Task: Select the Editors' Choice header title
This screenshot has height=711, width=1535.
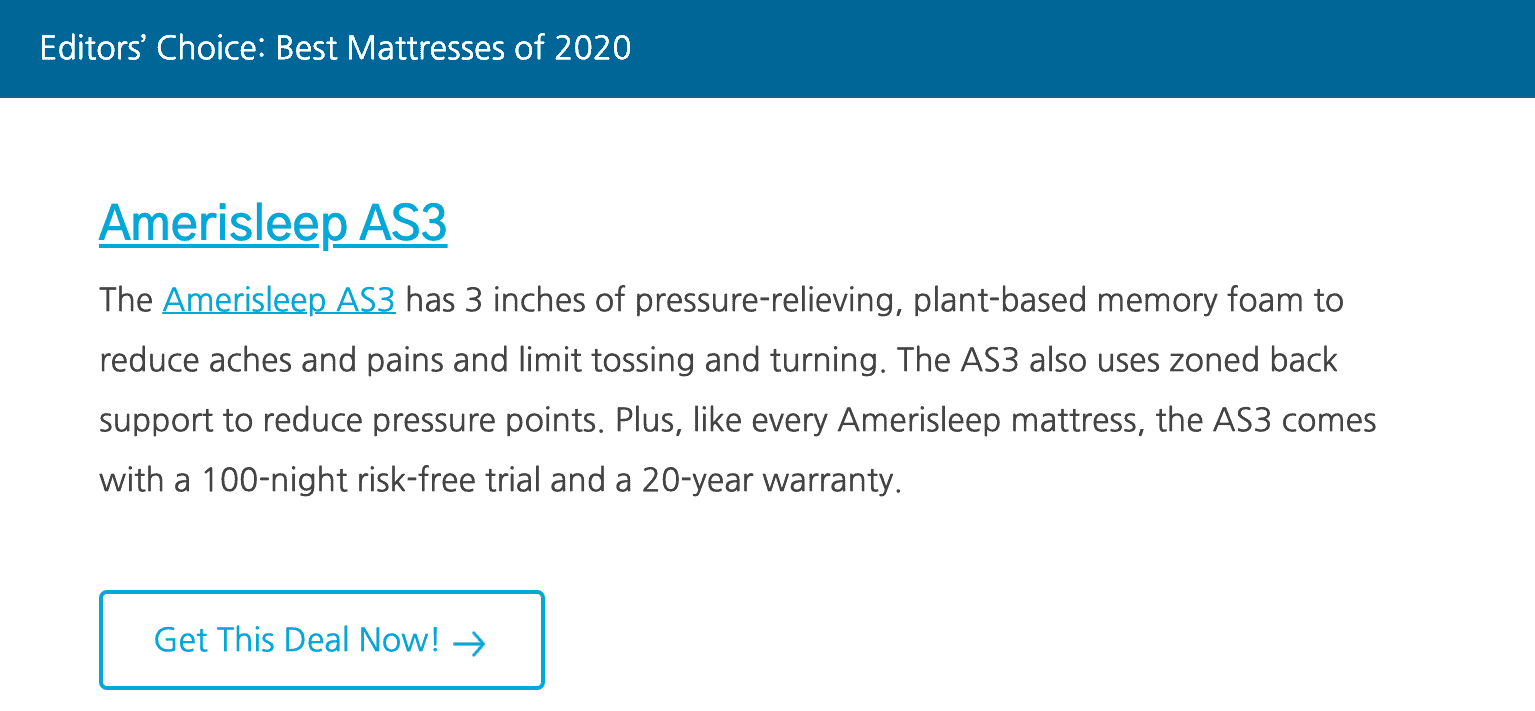Action: (x=335, y=48)
